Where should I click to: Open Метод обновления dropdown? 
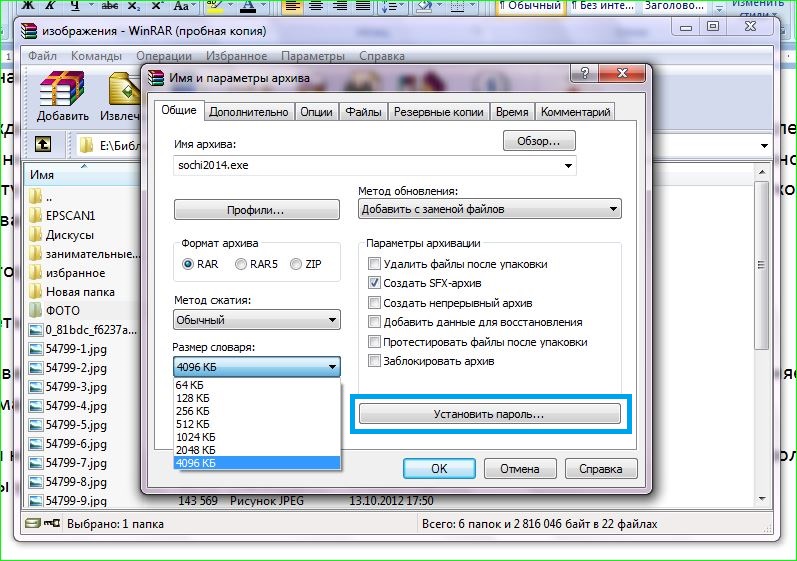point(489,209)
